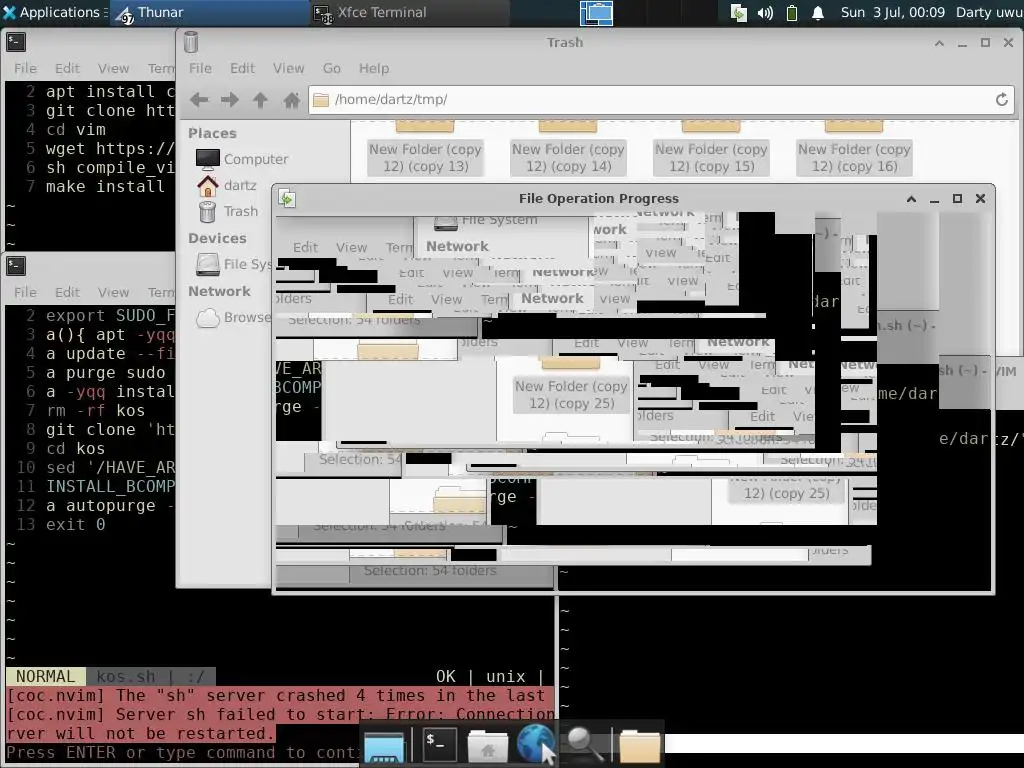Click the trash can icon in Trash titlebar

(x=191, y=42)
